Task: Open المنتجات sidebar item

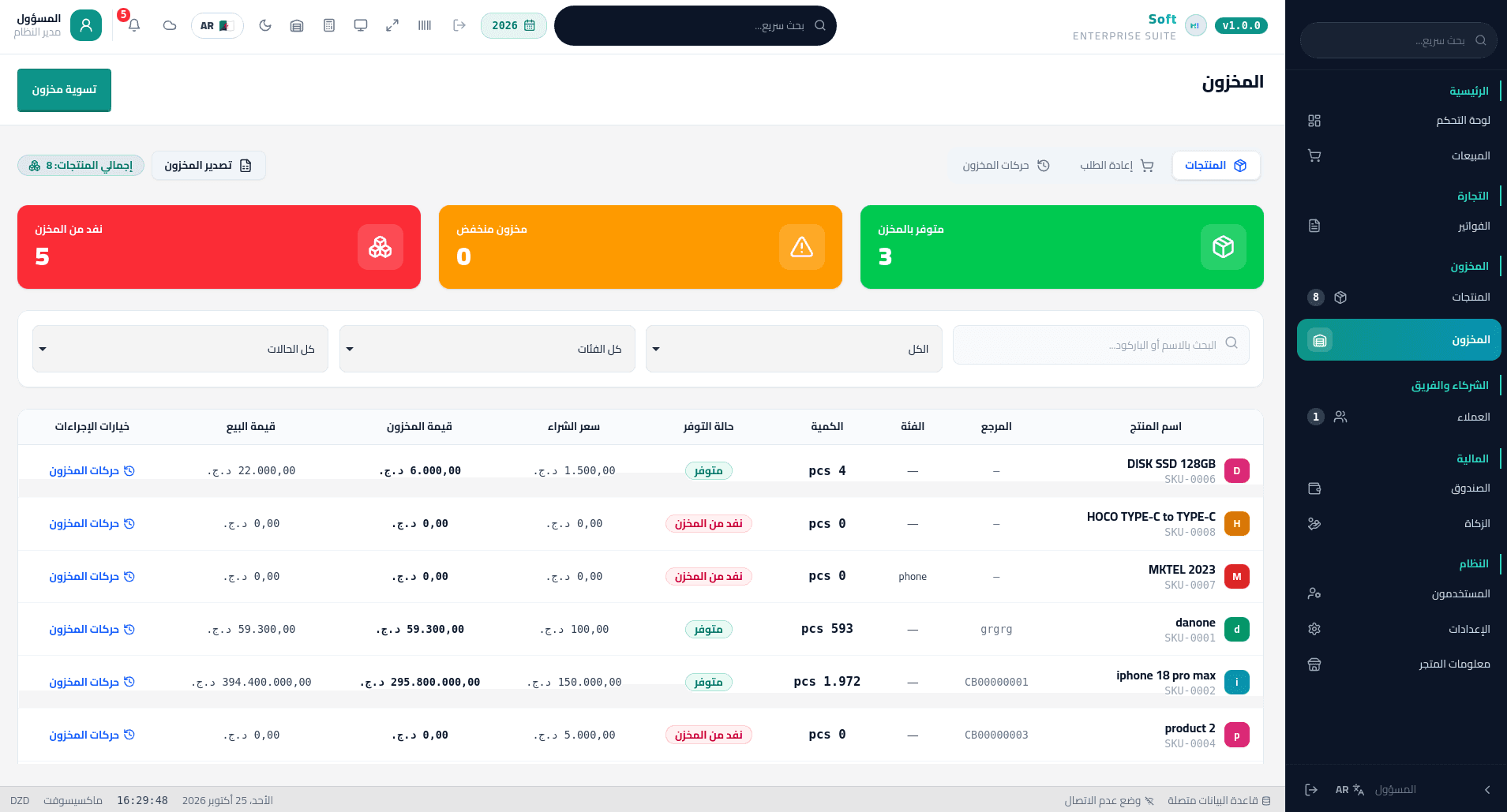Action: (x=1399, y=297)
